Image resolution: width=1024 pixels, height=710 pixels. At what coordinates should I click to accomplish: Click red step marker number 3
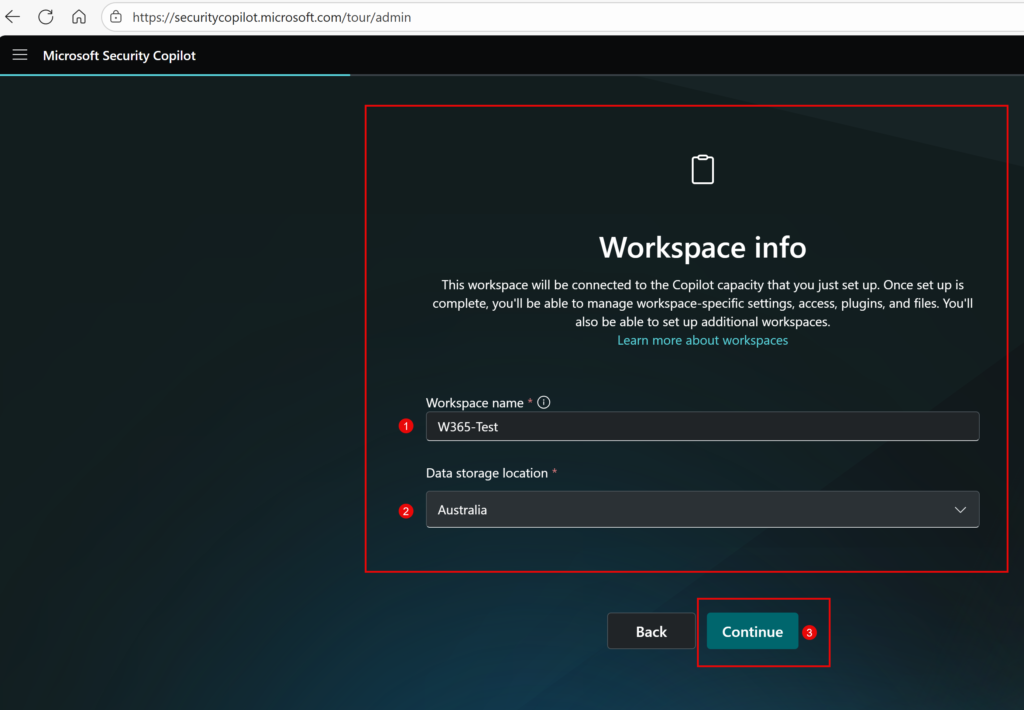[x=810, y=632]
